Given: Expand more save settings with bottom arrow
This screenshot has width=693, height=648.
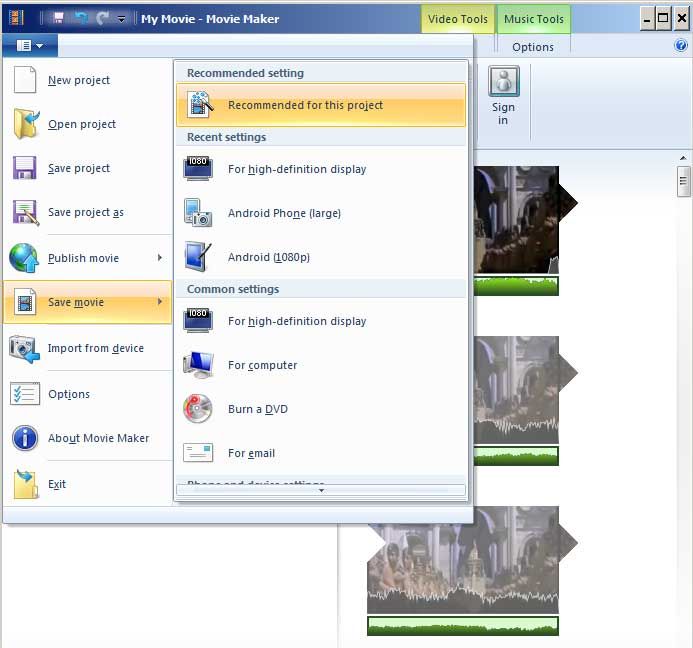Looking at the screenshot, I should click(321, 490).
